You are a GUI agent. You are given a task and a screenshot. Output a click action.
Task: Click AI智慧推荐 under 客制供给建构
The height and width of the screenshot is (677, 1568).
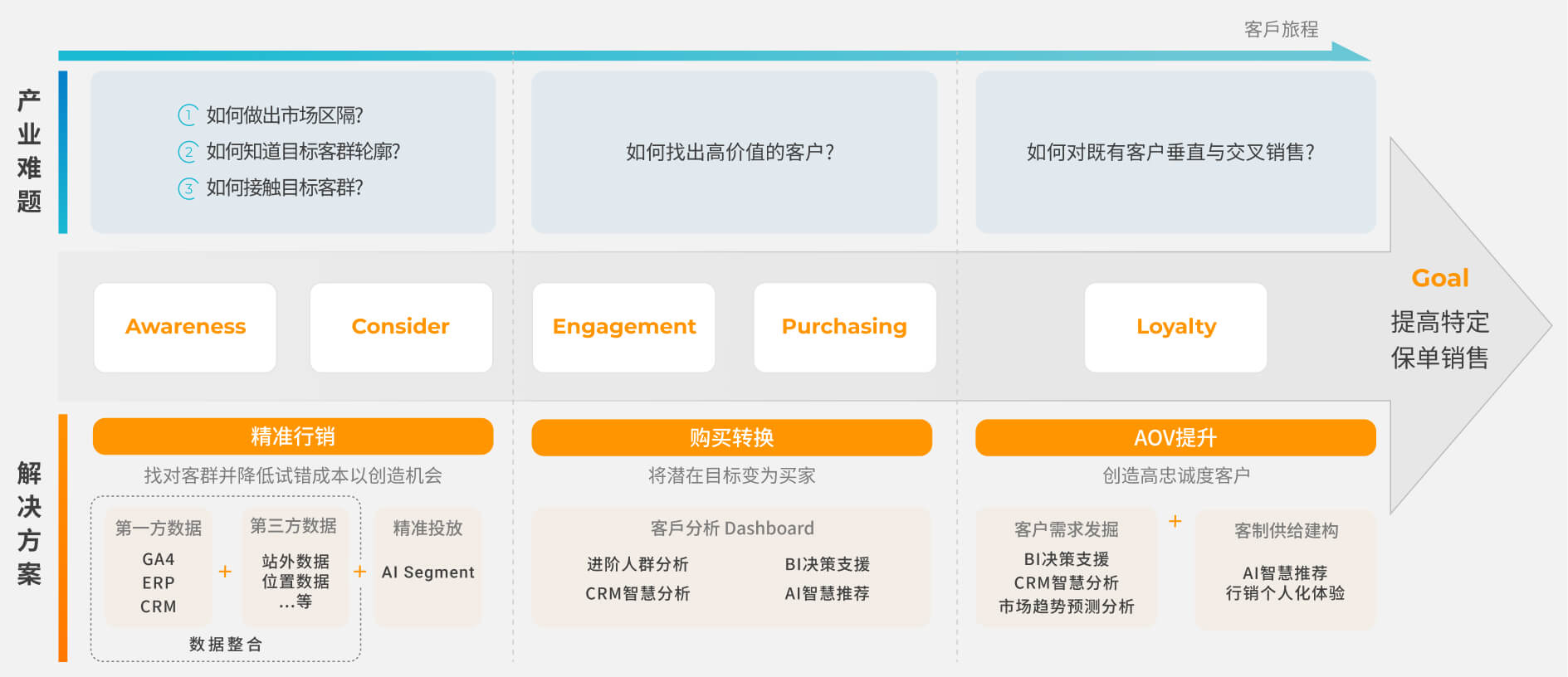(1285, 573)
